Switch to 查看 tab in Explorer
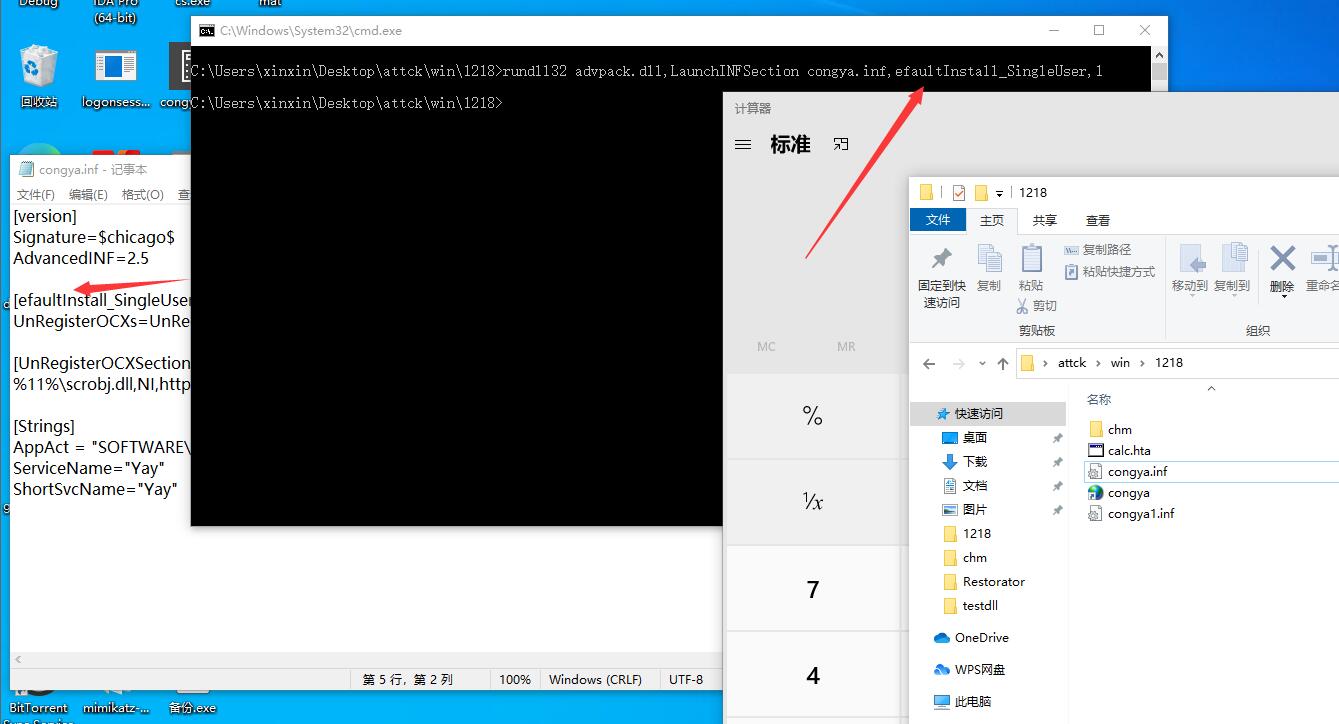 (1098, 221)
